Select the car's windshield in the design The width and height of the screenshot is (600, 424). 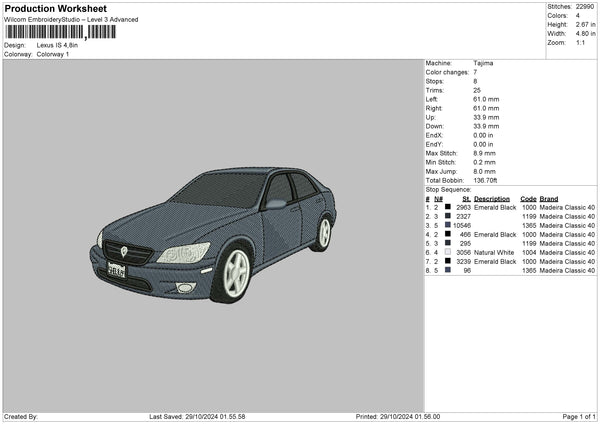tap(222, 188)
